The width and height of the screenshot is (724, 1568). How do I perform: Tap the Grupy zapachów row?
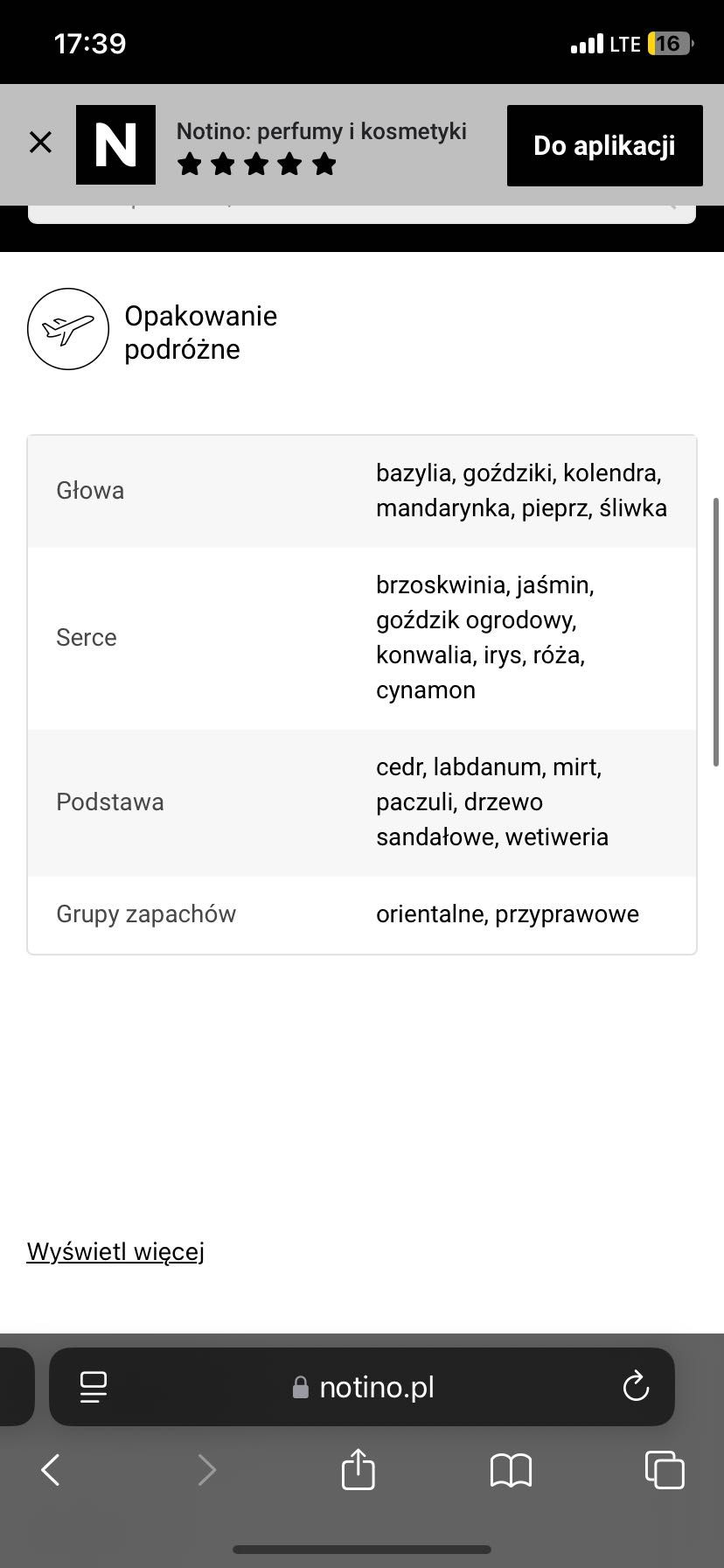click(362, 914)
